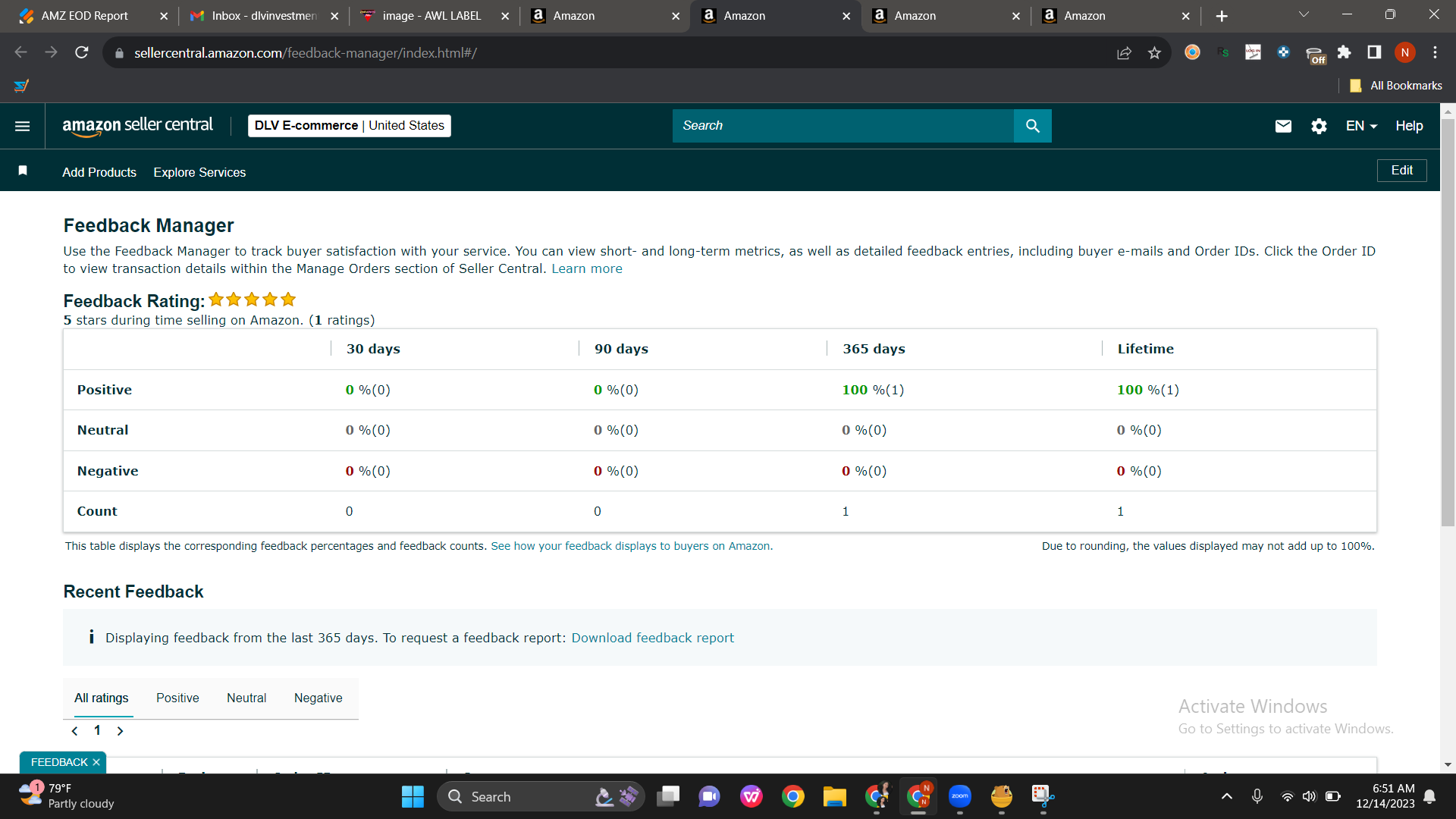Image resolution: width=1456 pixels, height=819 pixels.
Task: Switch to the image - AWL LABEL tab
Action: tap(434, 16)
